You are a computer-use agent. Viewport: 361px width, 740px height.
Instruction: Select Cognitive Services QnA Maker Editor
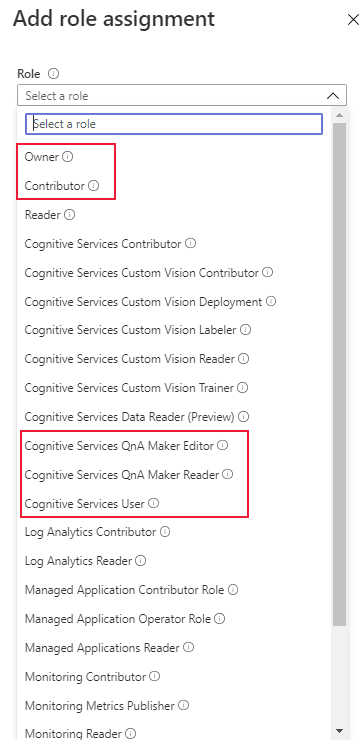click(x=119, y=446)
